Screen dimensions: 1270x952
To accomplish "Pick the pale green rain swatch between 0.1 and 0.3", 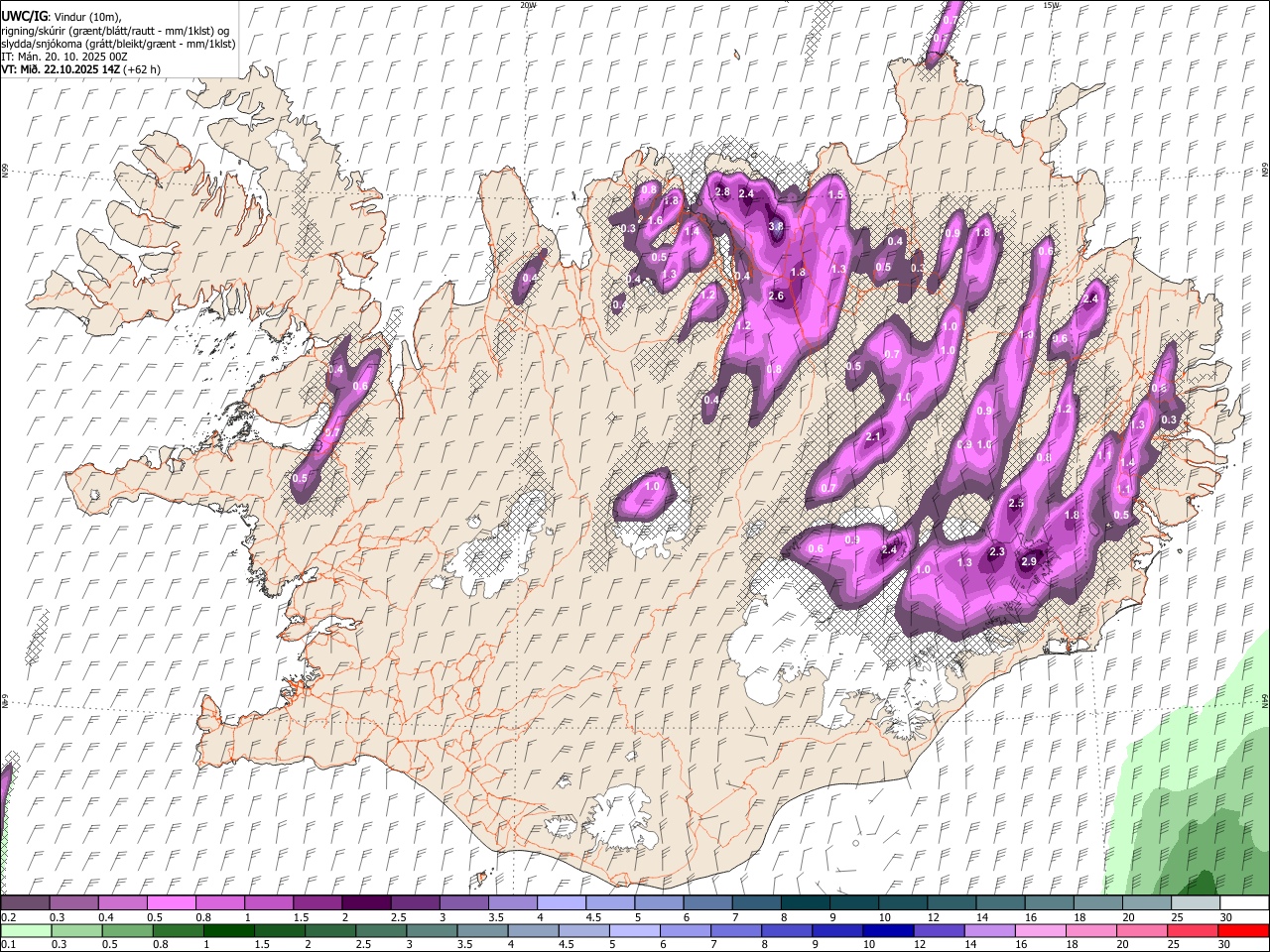I will (26, 930).
